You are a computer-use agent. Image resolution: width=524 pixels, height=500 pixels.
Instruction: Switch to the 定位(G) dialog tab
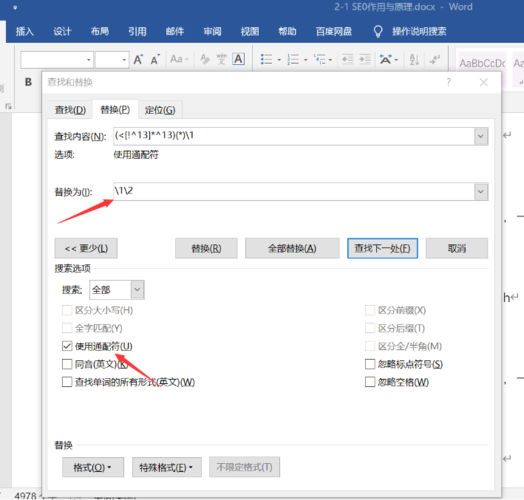[x=160, y=110]
